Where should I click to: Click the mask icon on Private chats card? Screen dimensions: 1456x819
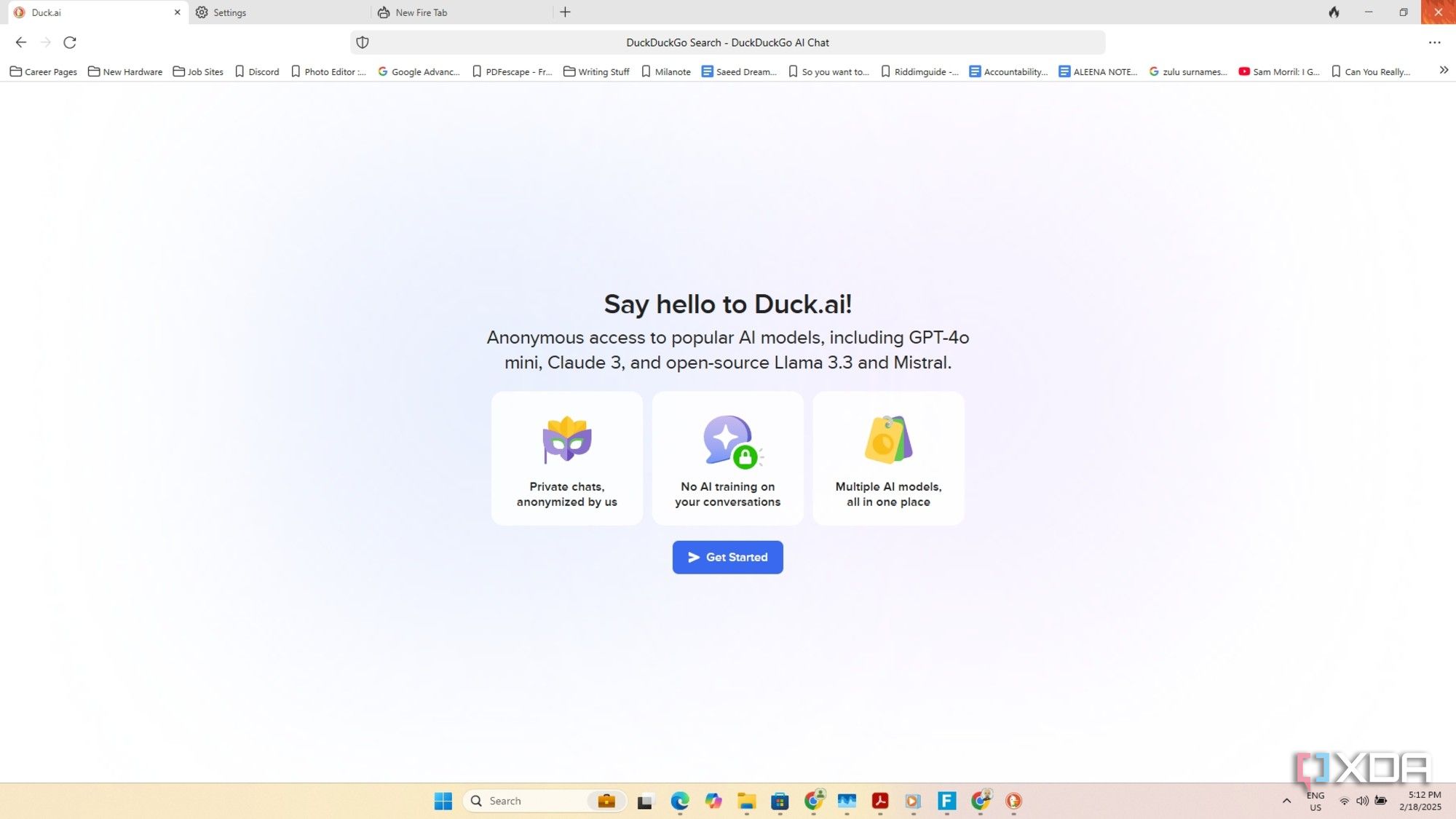566,439
